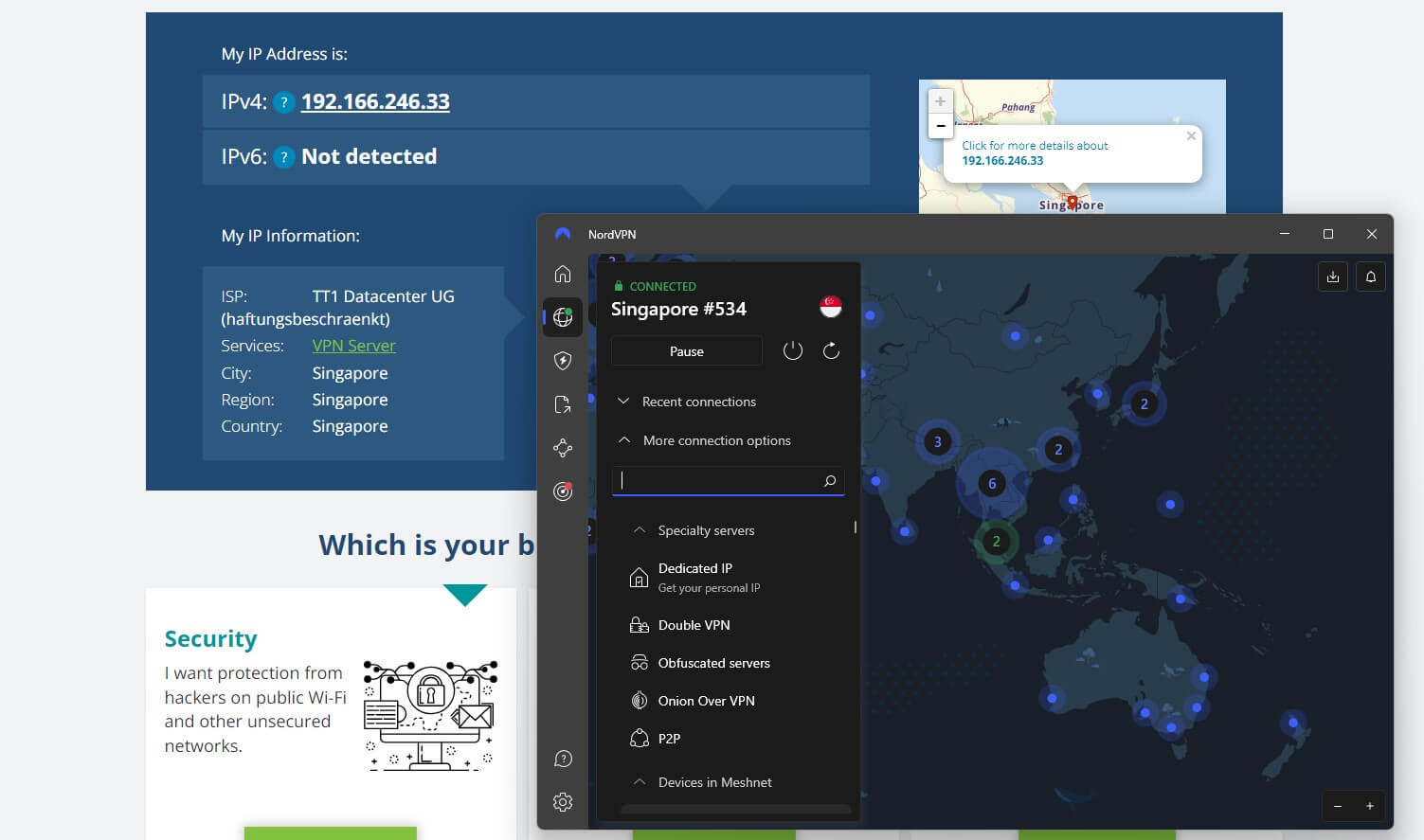
Task: Open the help question mark sidebar icon
Action: (x=563, y=759)
